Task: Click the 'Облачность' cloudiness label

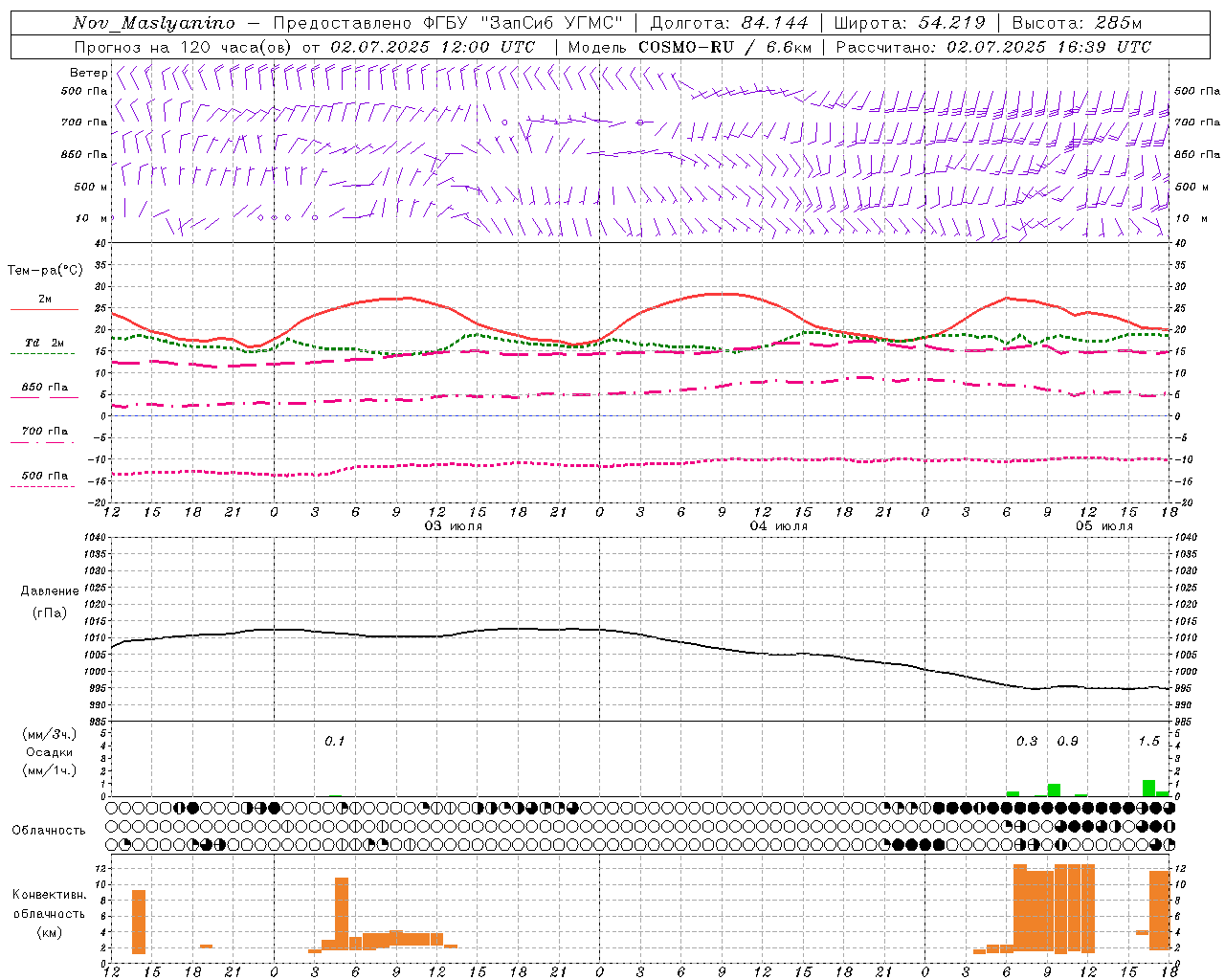Action: [x=49, y=830]
